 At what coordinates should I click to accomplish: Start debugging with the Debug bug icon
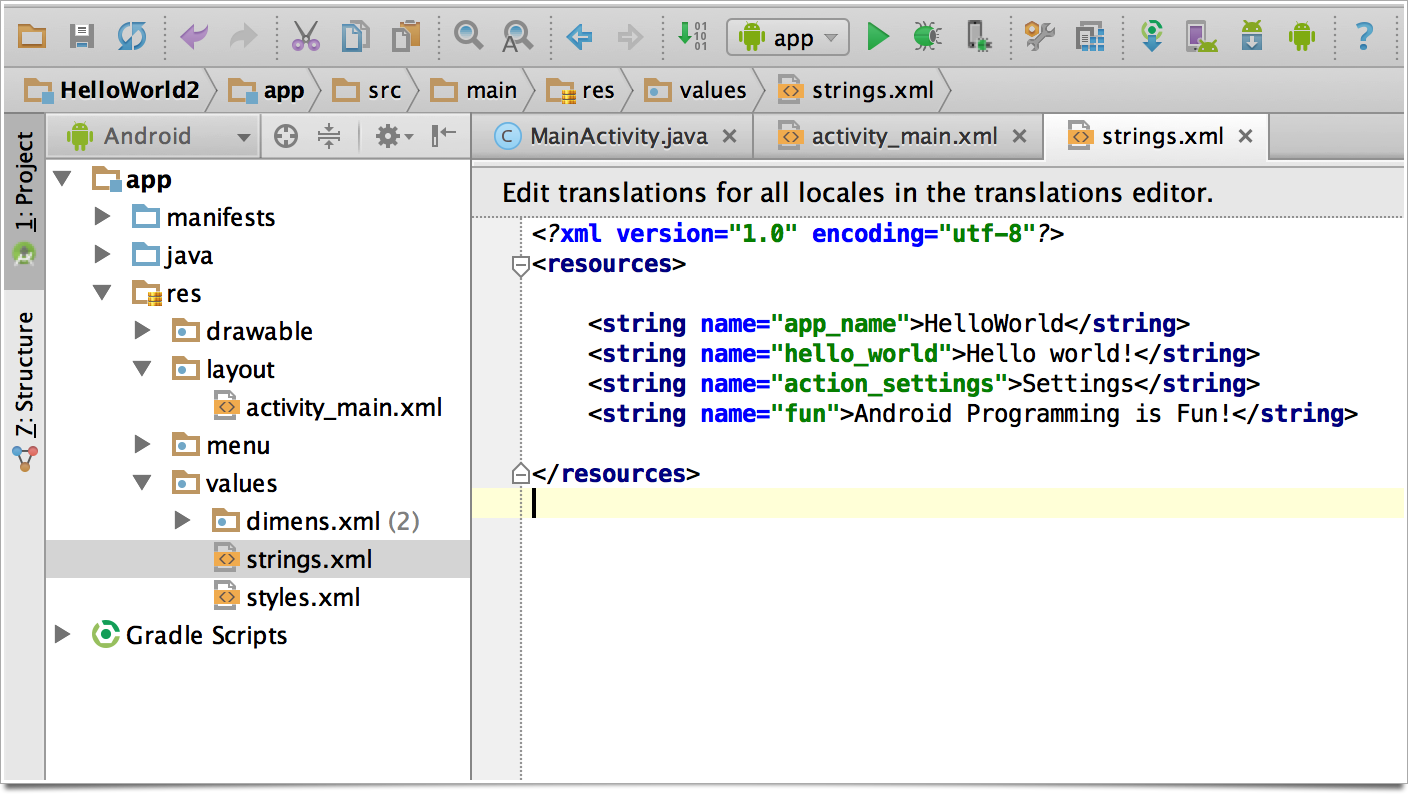(x=927, y=38)
